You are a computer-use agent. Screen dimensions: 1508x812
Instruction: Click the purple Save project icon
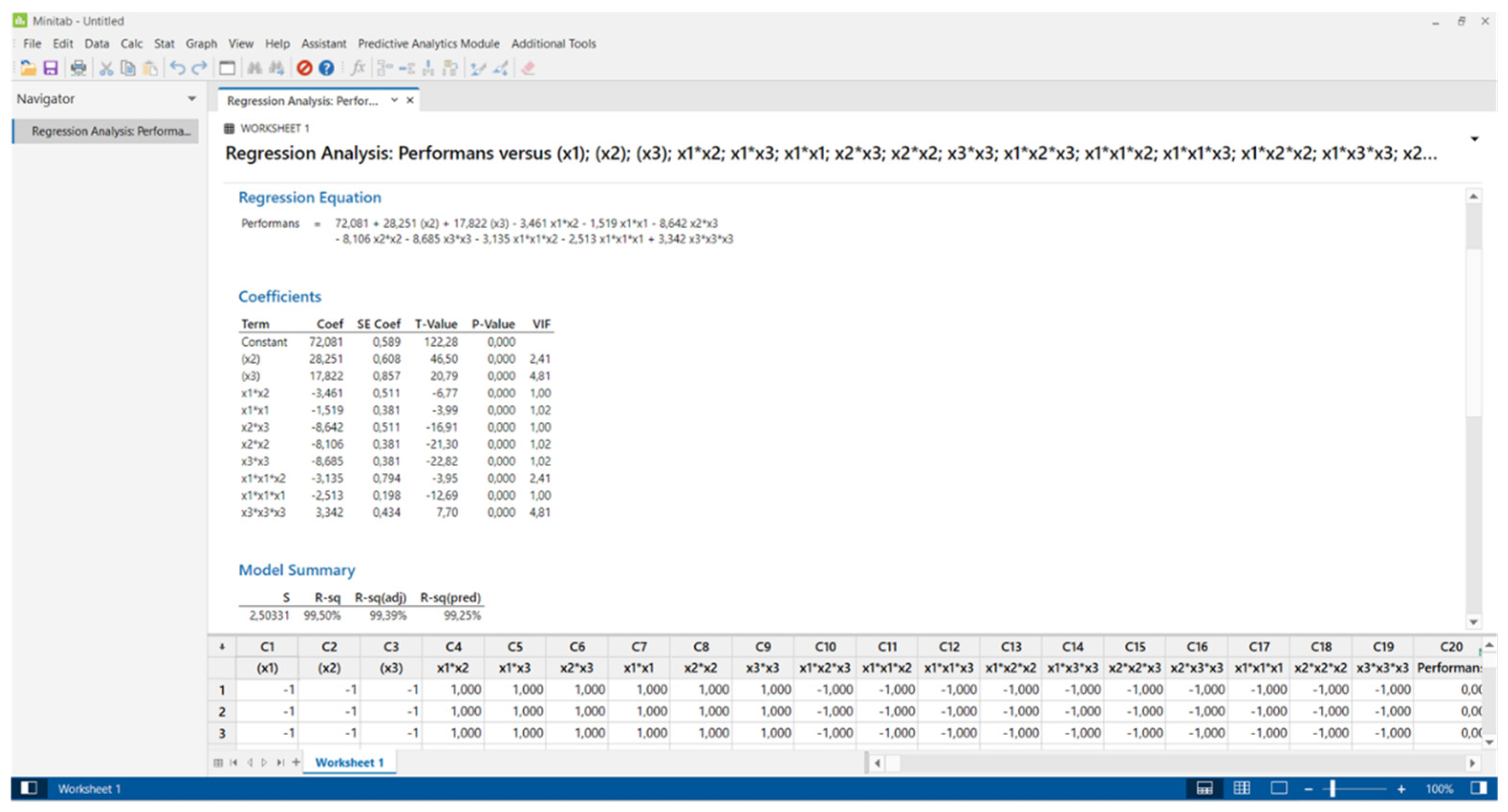pos(51,68)
